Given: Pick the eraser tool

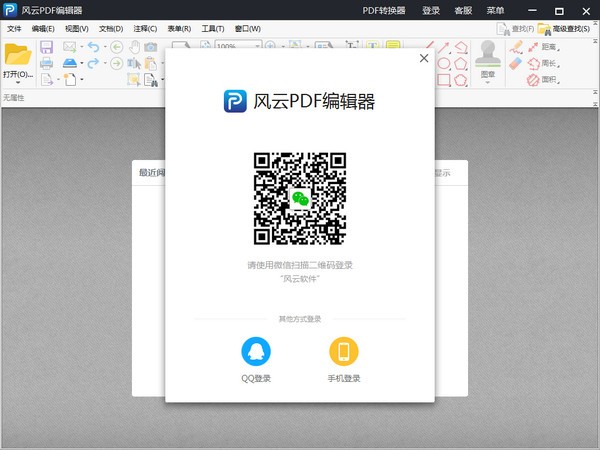Looking at the screenshot, I should [x=517, y=63].
